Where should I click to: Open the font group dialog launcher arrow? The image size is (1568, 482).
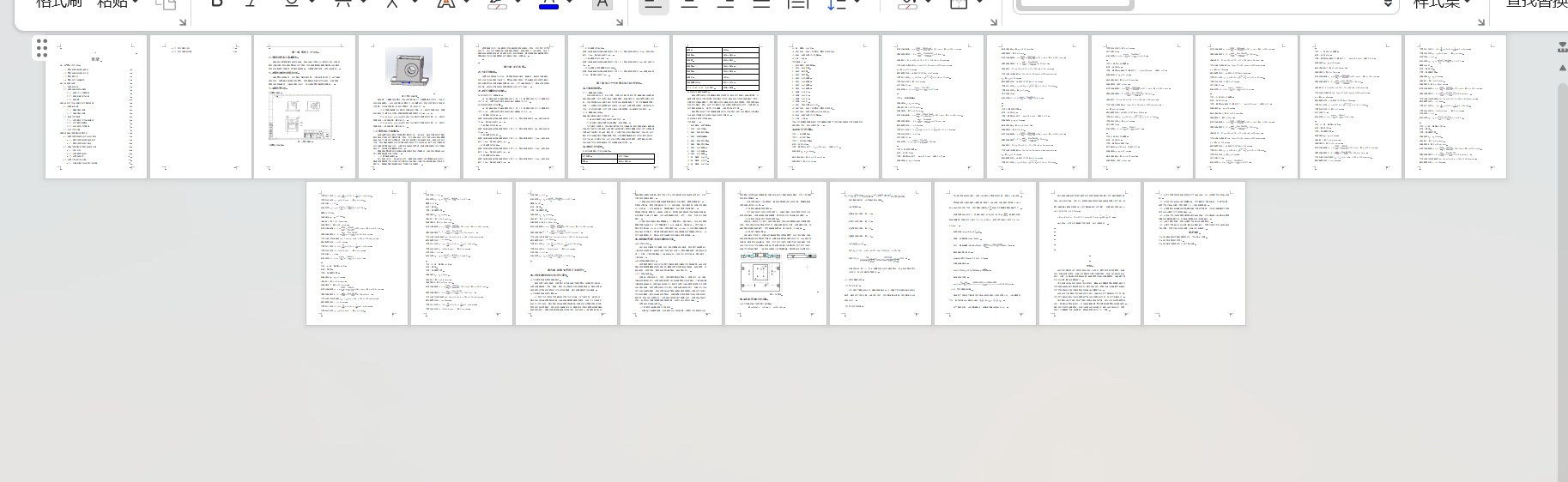click(619, 22)
